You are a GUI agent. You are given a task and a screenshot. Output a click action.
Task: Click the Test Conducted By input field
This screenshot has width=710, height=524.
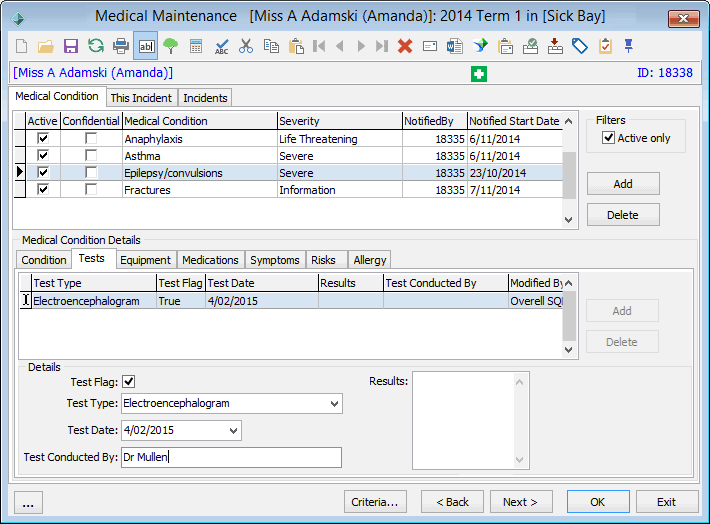[231, 457]
